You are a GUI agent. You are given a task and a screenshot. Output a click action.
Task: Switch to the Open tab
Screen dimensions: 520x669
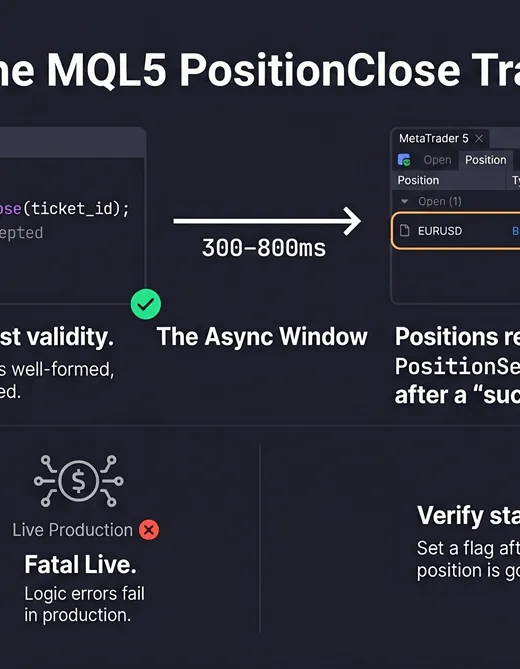(x=437, y=160)
